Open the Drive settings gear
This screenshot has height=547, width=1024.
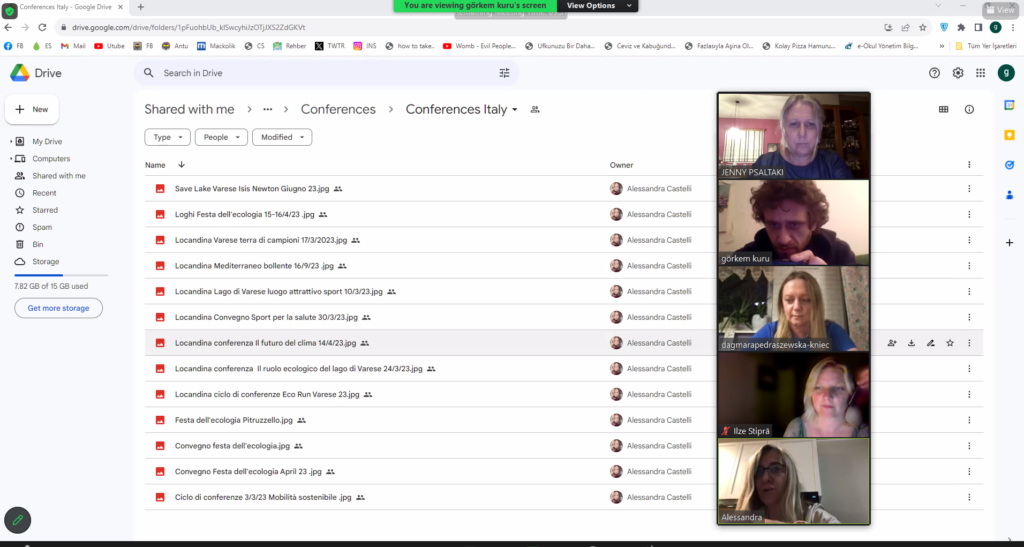958,73
